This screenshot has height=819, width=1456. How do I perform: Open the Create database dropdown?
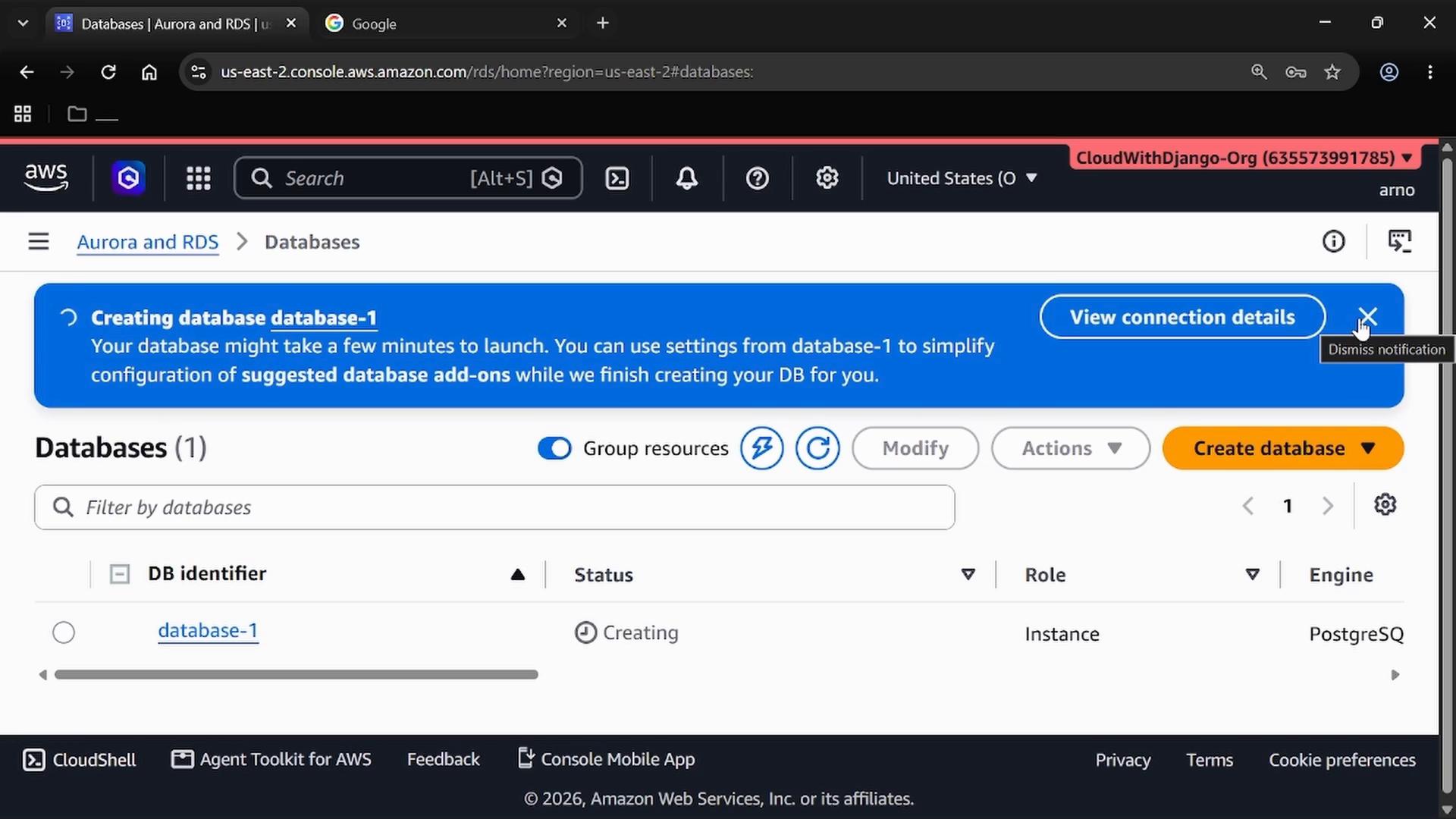coord(1283,448)
